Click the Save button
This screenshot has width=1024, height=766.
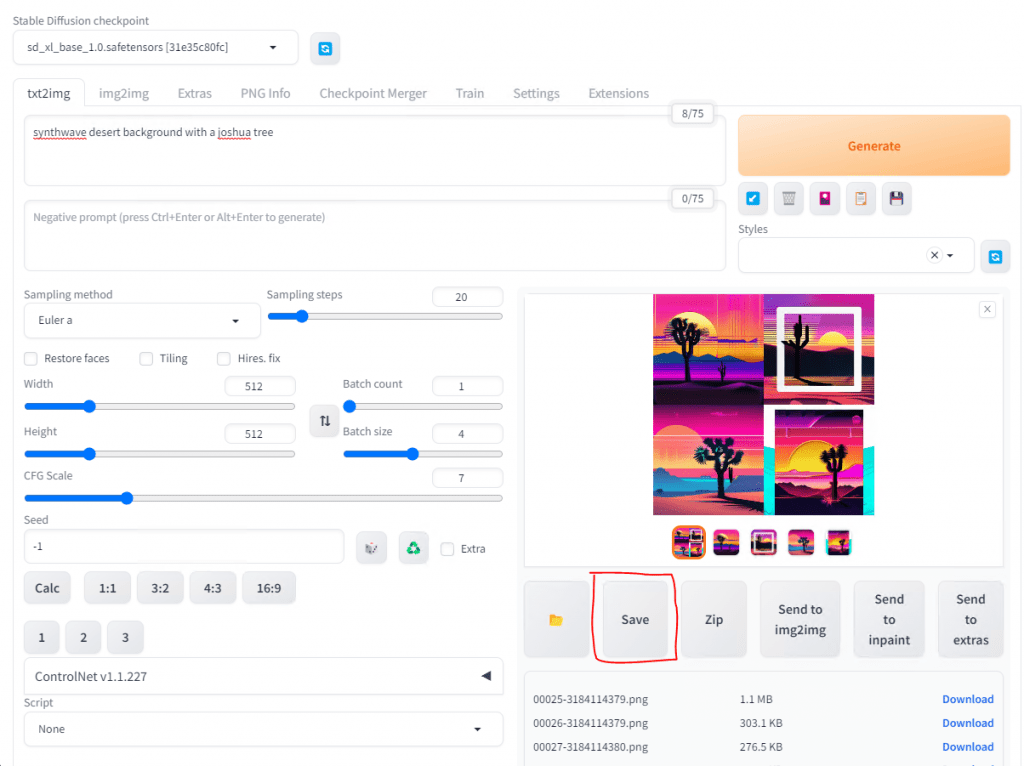coord(635,619)
